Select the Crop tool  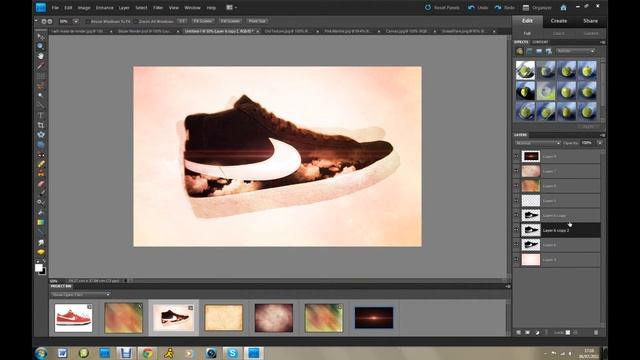click(x=40, y=125)
